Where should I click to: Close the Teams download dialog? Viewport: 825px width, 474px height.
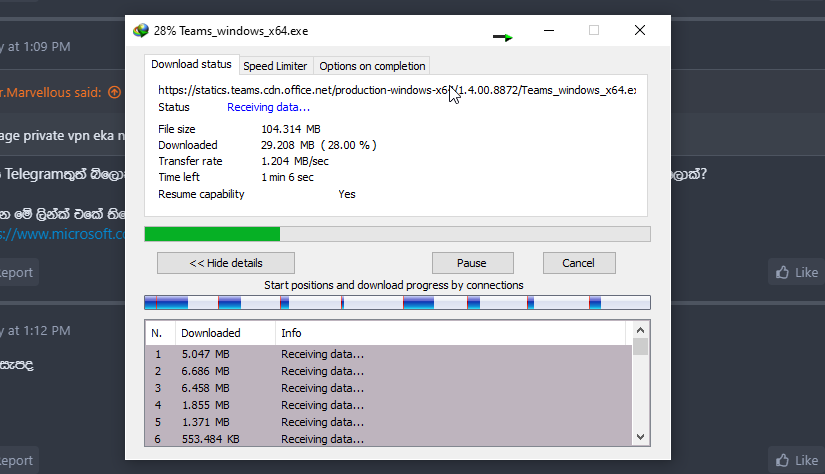pyautogui.click(x=640, y=31)
